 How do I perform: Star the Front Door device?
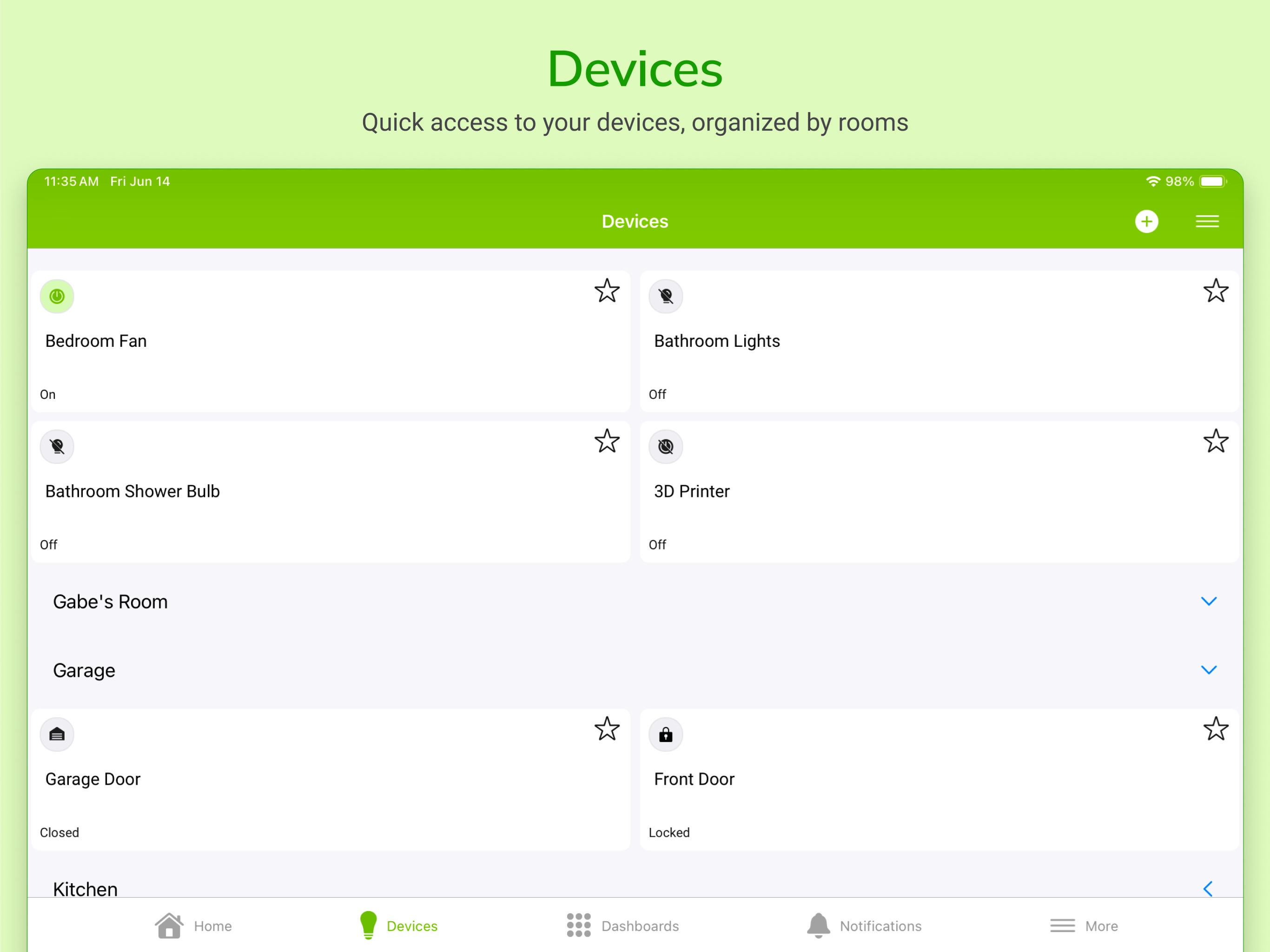1216,728
